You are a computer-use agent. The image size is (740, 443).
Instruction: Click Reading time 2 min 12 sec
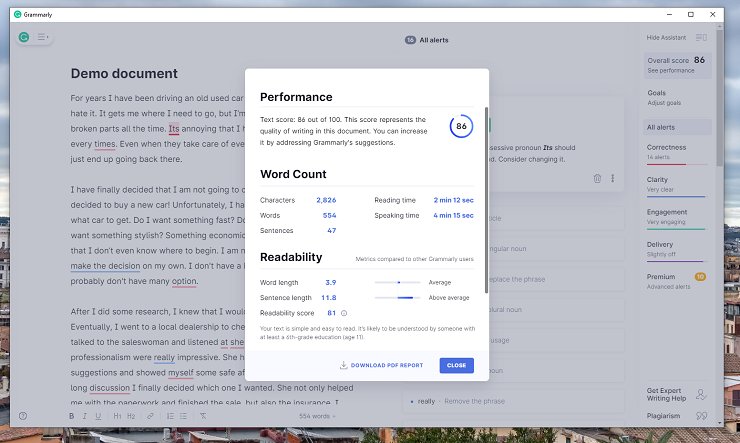(x=454, y=200)
